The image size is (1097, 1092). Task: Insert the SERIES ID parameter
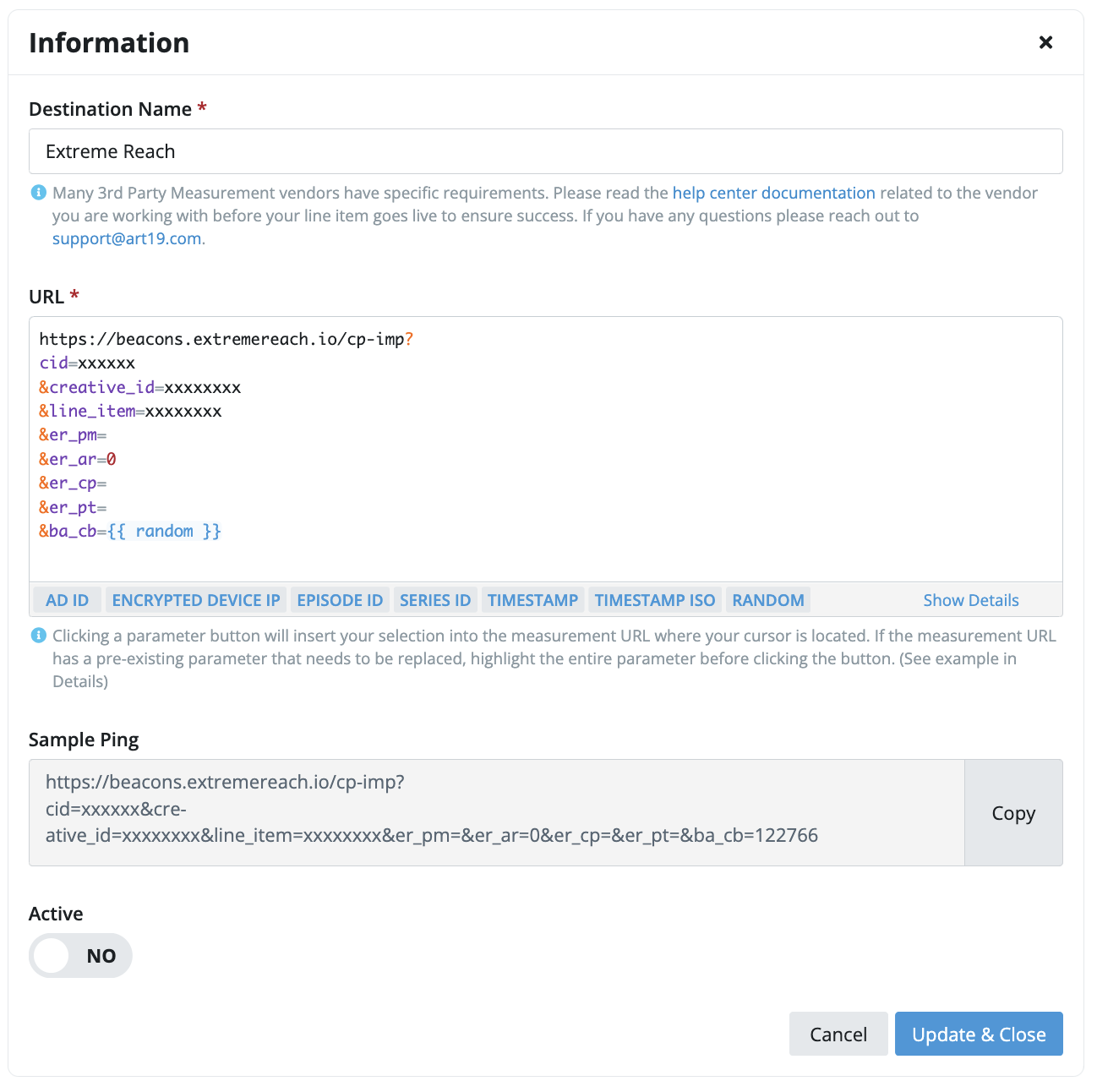[x=435, y=600]
